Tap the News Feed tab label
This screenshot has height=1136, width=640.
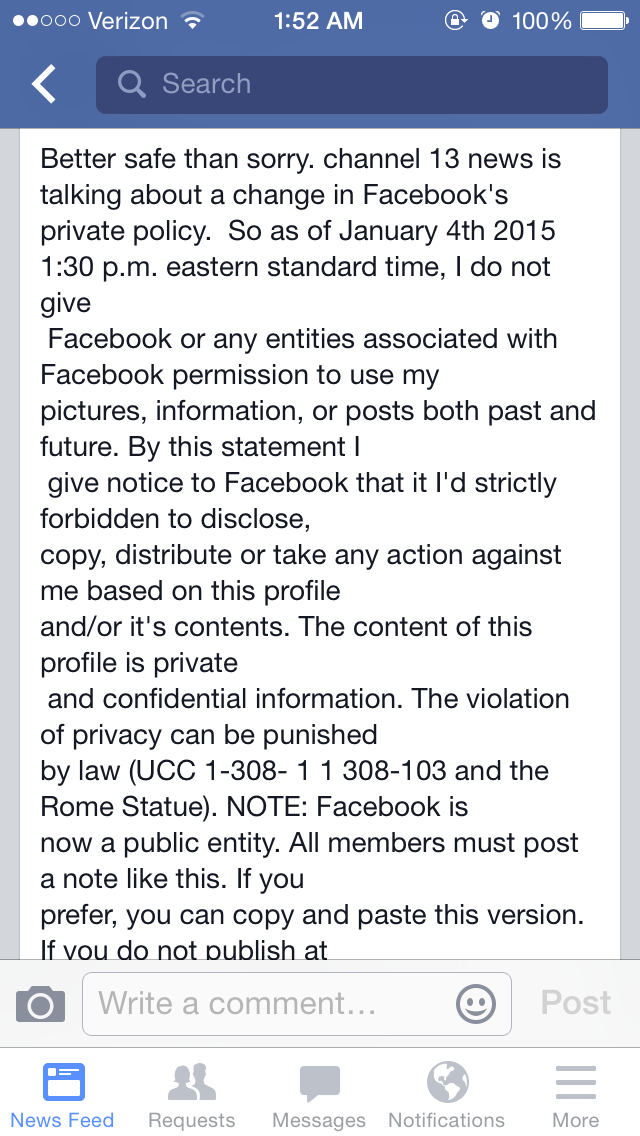coord(63,1120)
